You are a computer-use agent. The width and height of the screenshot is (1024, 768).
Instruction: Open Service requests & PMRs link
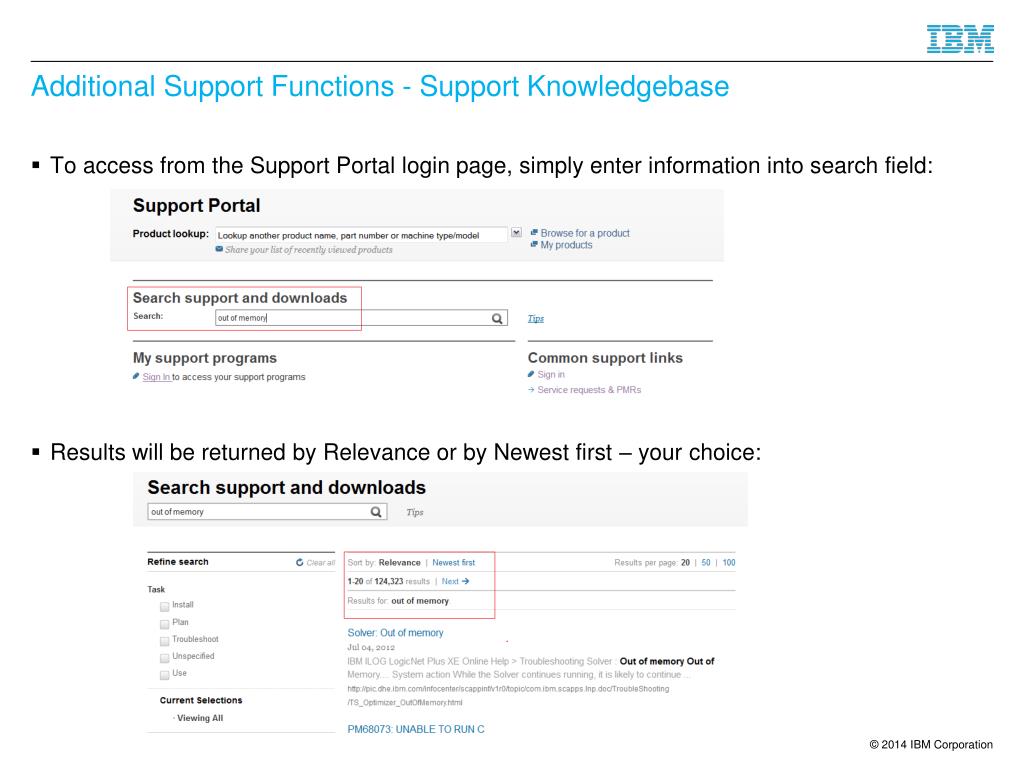(589, 390)
